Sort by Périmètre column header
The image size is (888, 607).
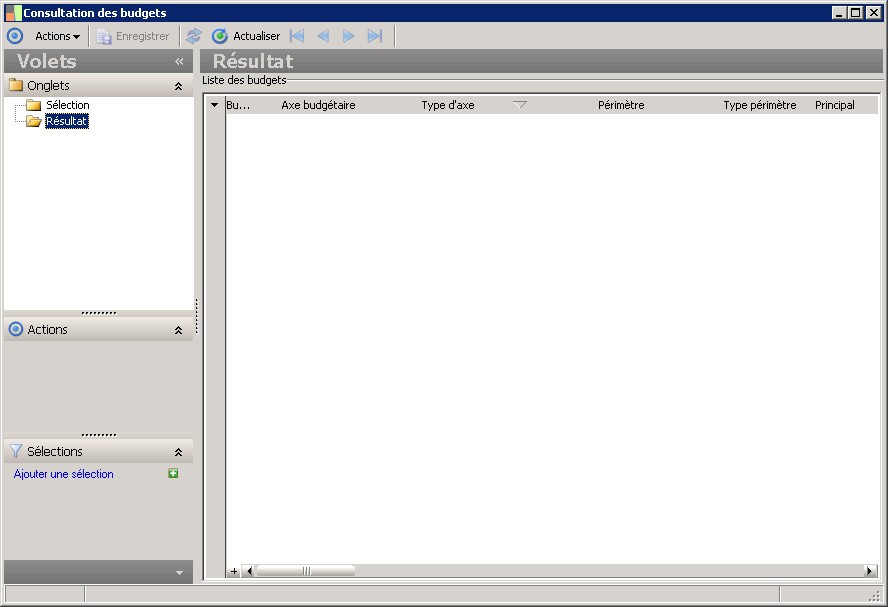pos(621,105)
